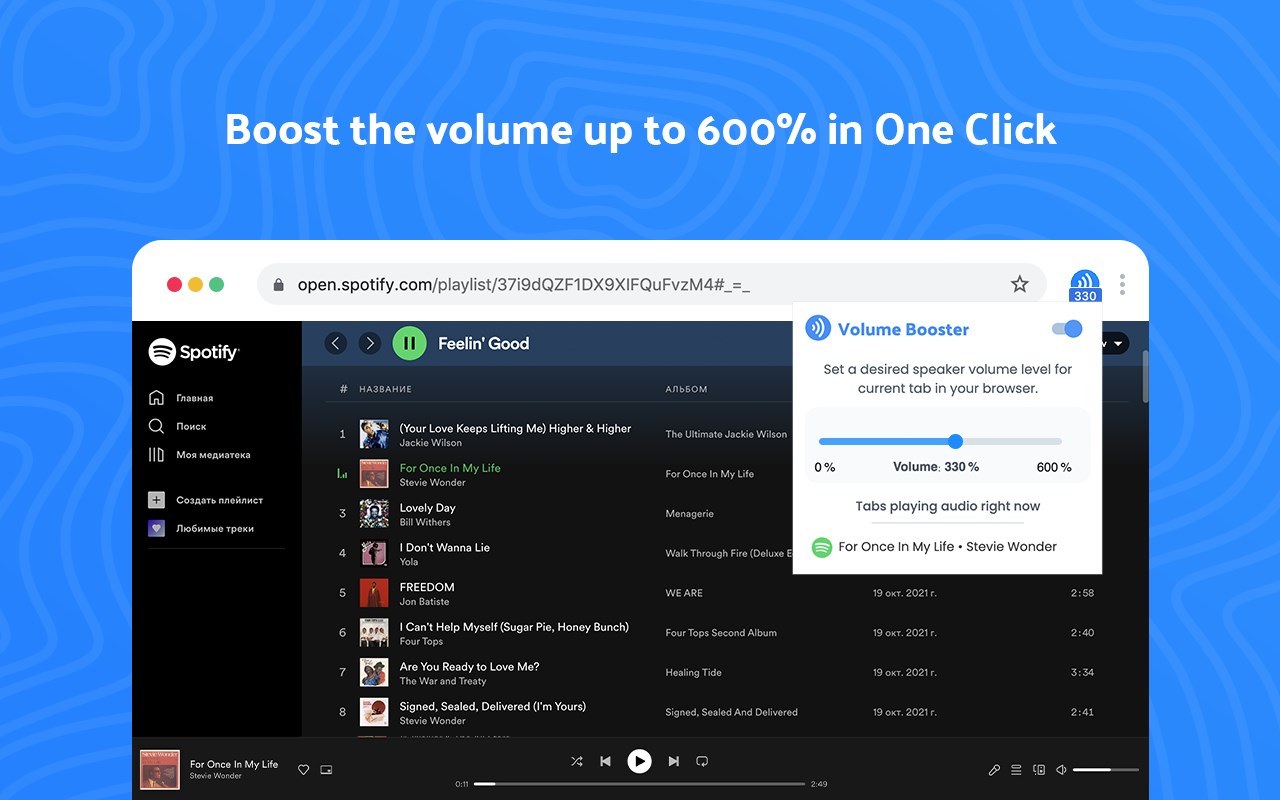Click the FREEDOM album cover
Screen dimensions: 1280x800
click(374, 593)
